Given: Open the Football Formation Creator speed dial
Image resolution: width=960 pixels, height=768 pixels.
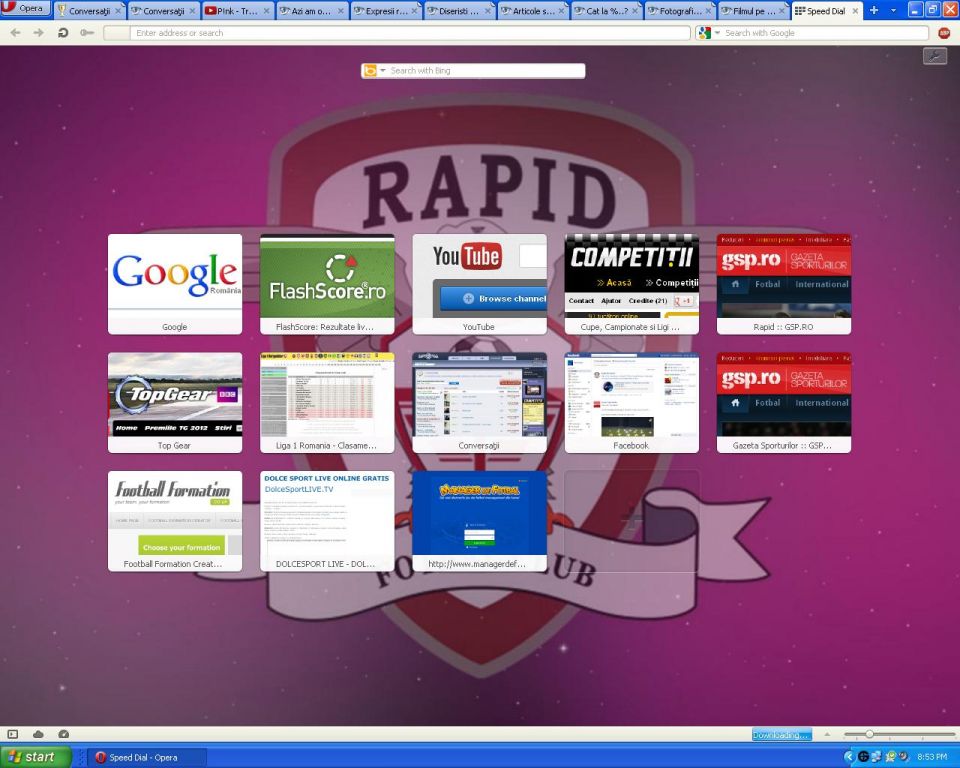Looking at the screenshot, I should point(175,521).
